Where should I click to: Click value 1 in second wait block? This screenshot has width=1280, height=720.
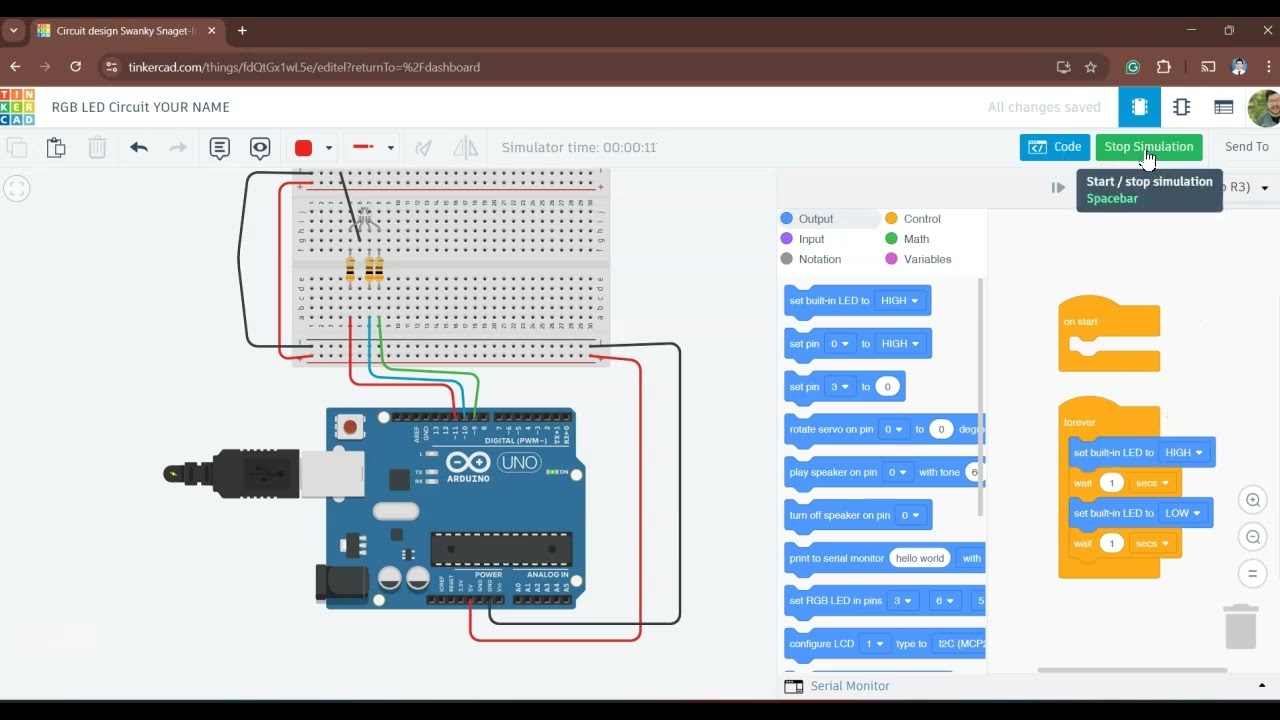(1112, 544)
